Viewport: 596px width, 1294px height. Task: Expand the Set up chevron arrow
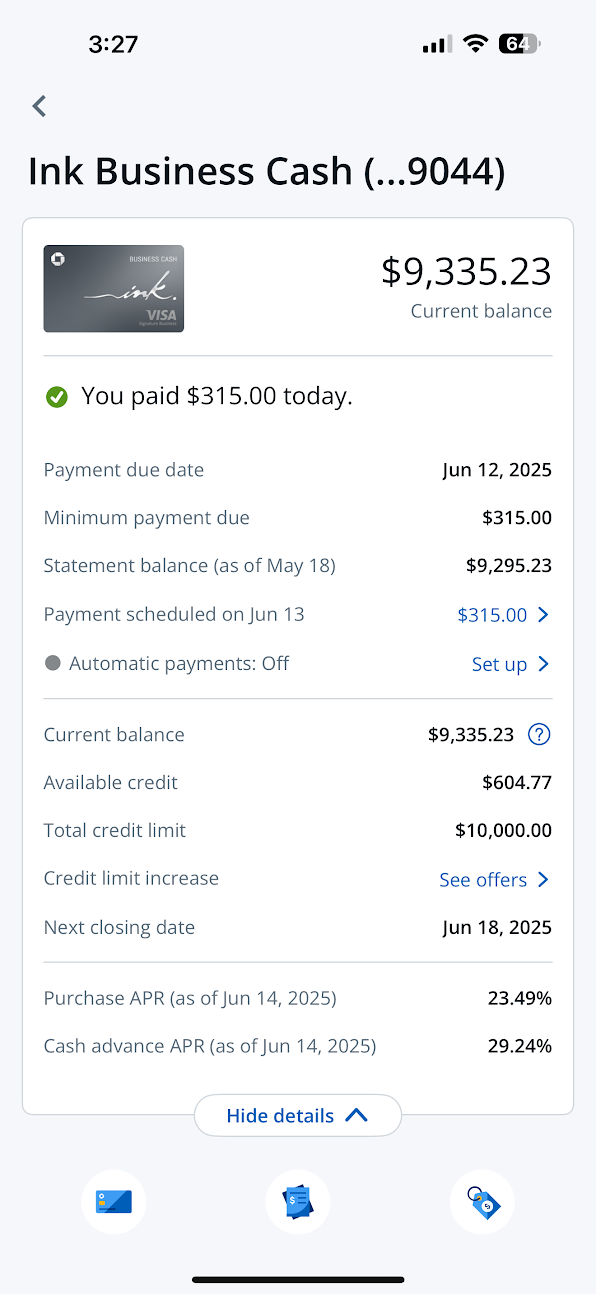click(x=543, y=663)
